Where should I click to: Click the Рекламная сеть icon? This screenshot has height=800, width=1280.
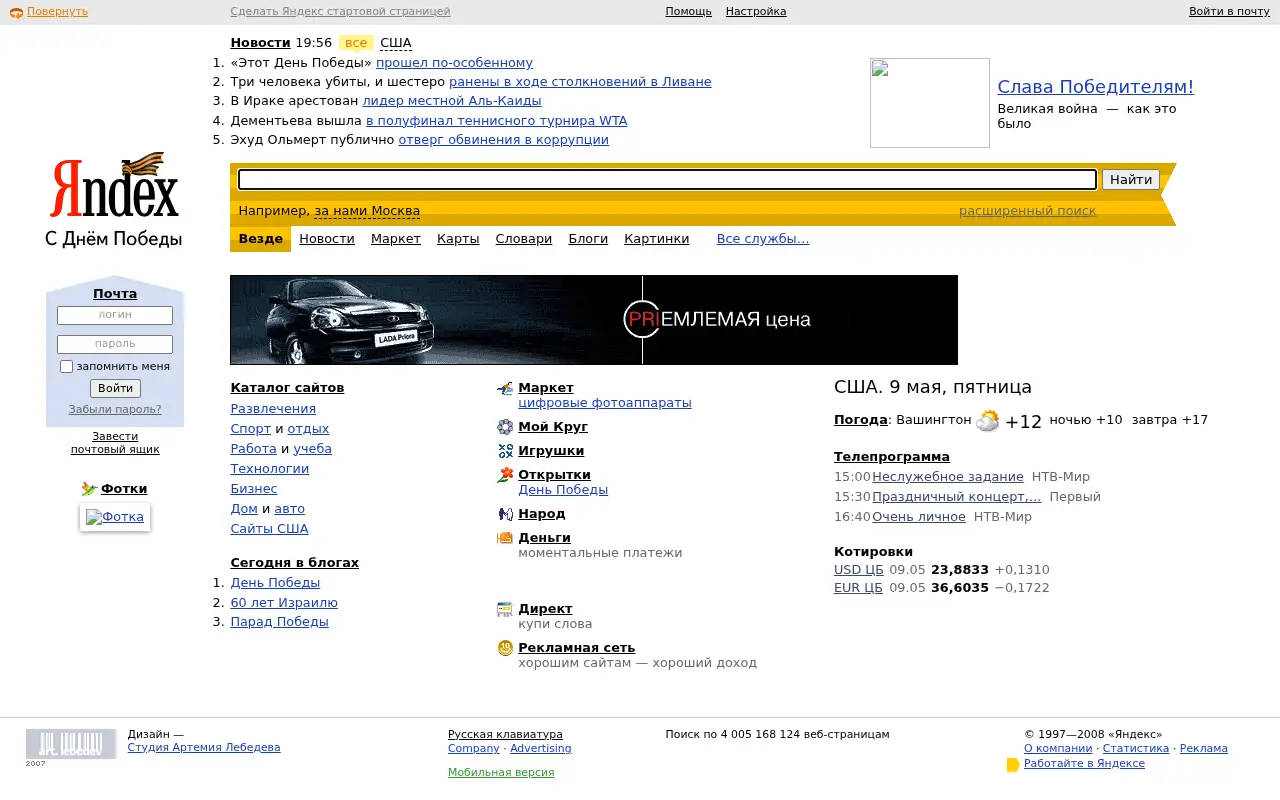tap(505, 648)
